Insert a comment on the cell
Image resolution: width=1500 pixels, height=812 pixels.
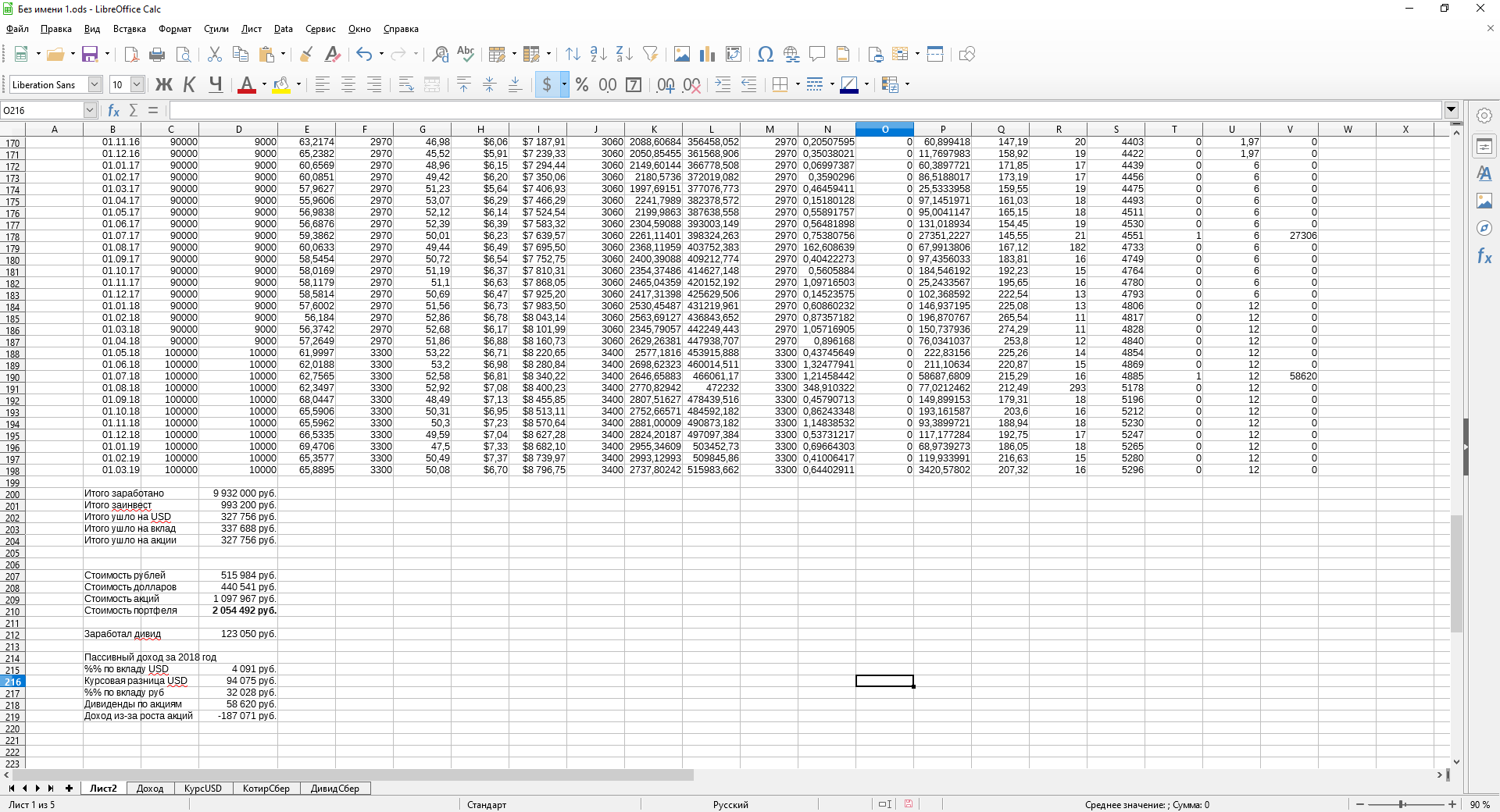pos(817,54)
